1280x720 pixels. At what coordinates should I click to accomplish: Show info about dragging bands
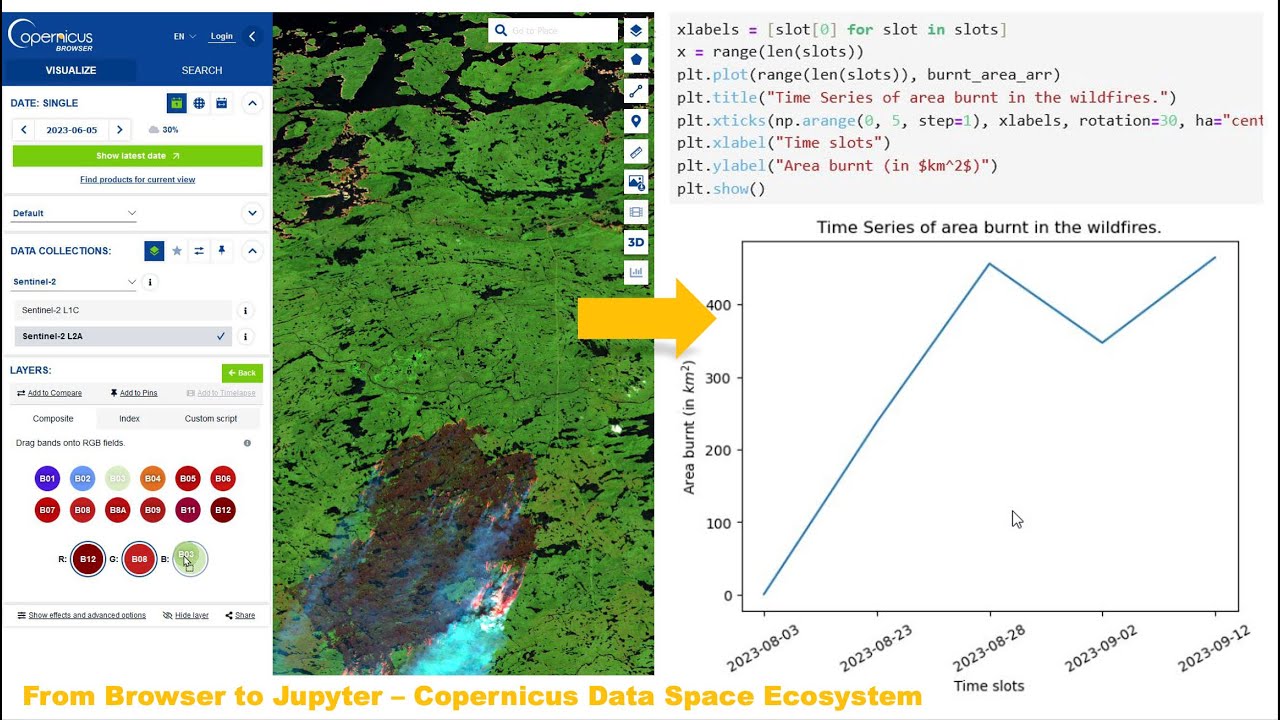[x=247, y=443]
